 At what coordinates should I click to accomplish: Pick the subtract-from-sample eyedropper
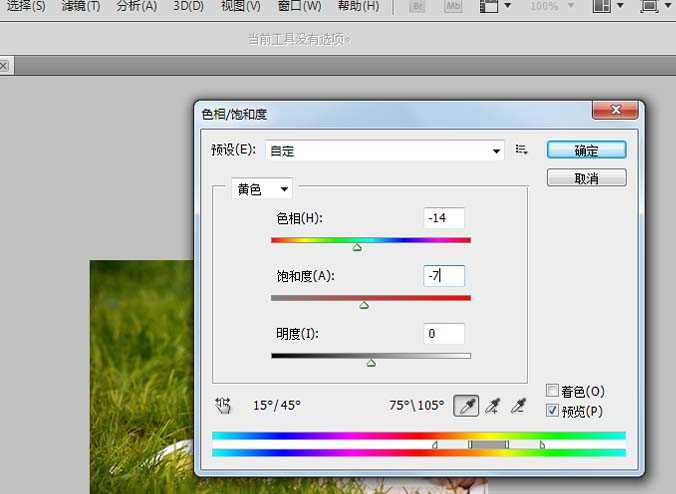tap(518, 405)
